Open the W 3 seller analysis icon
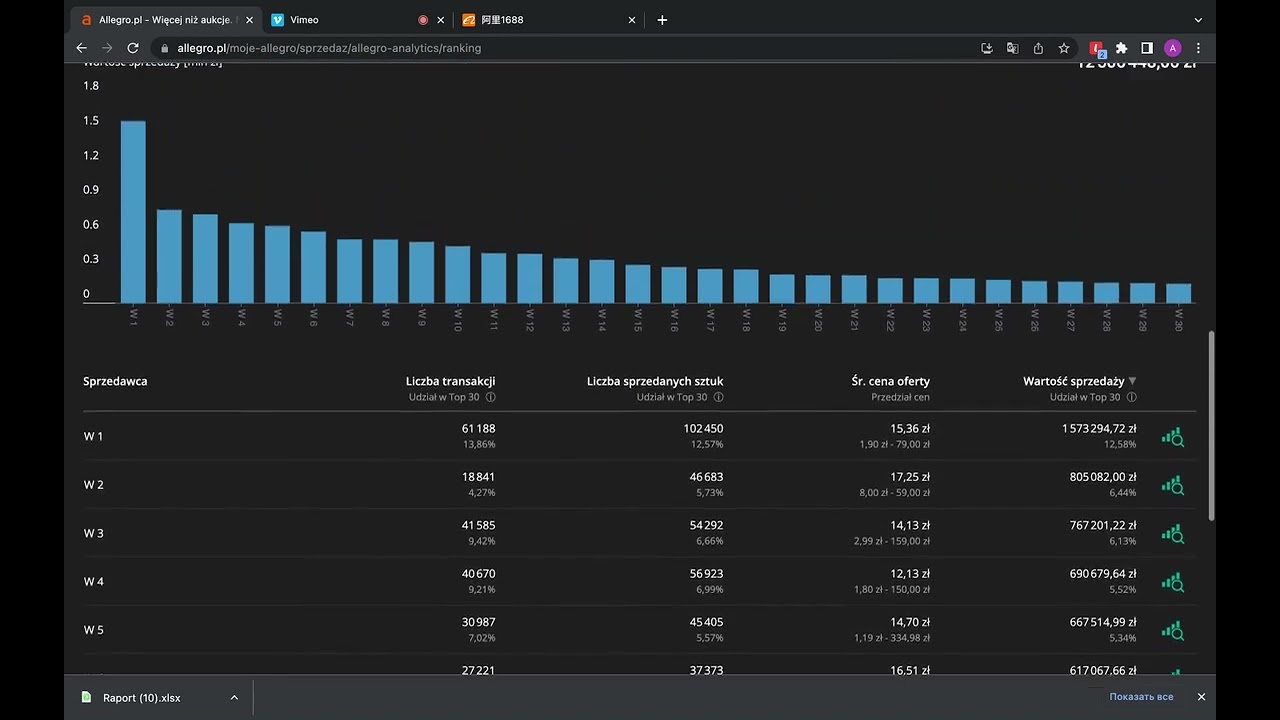Screen dimensions: 1280x720 tap(1172, 534)
